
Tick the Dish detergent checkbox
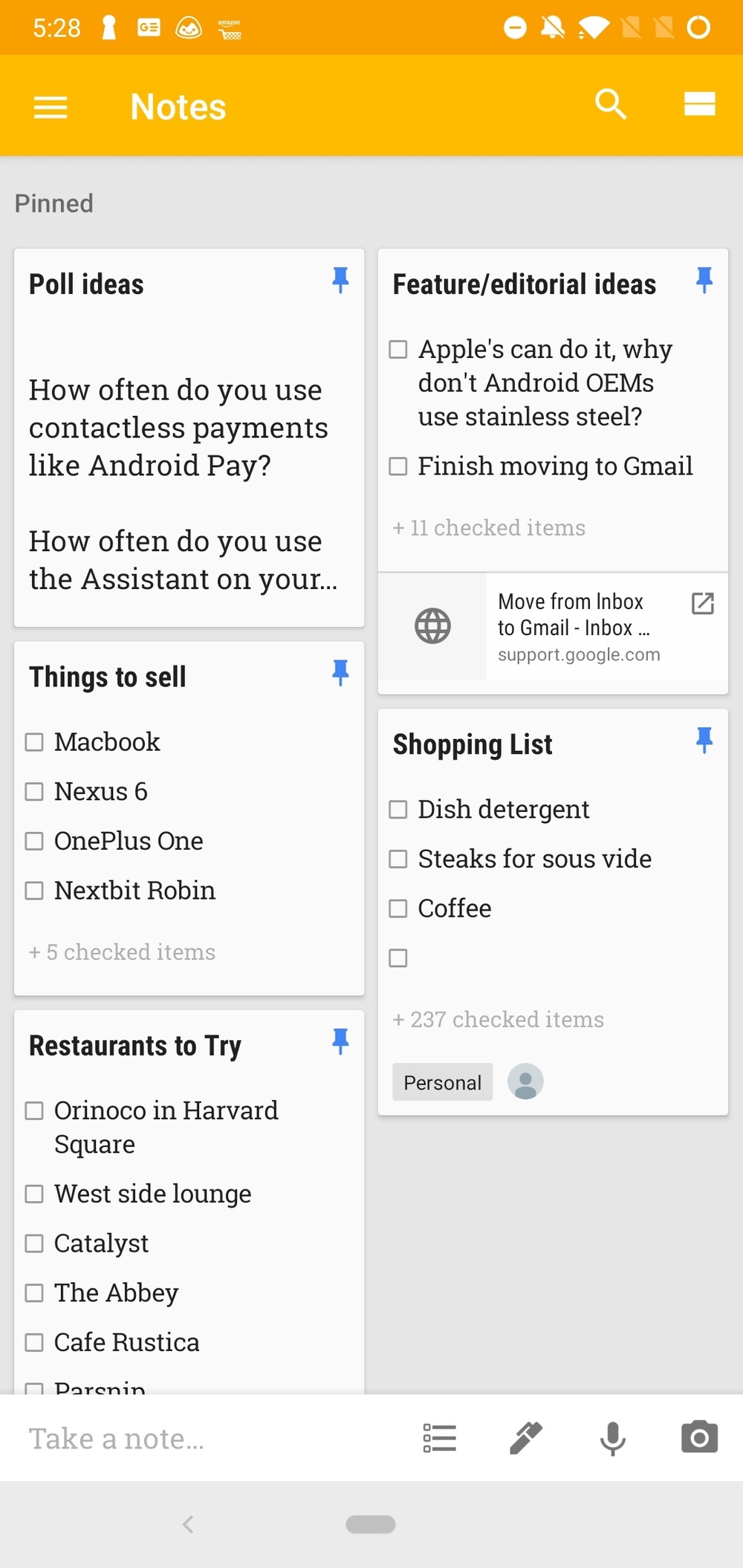399,810
